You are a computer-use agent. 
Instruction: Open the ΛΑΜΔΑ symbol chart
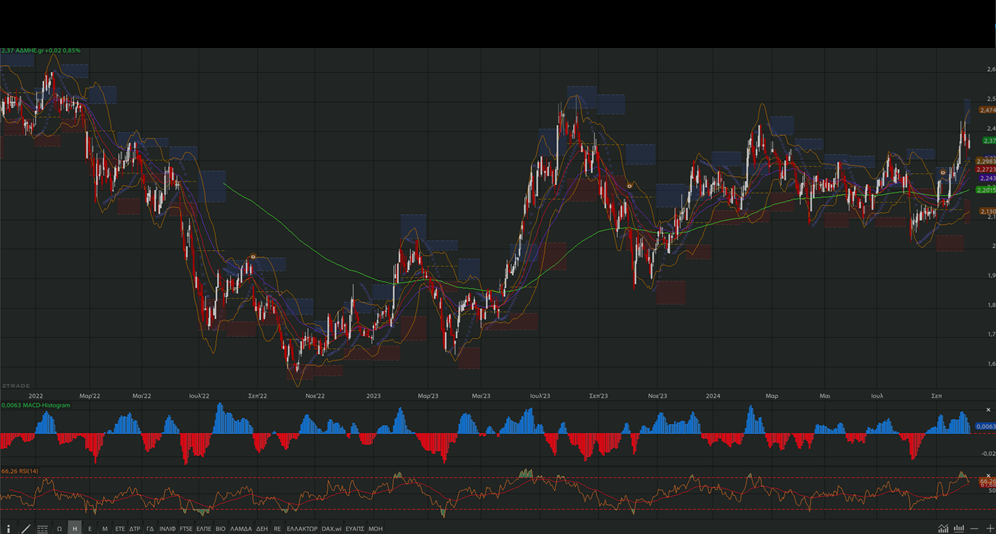241,528
